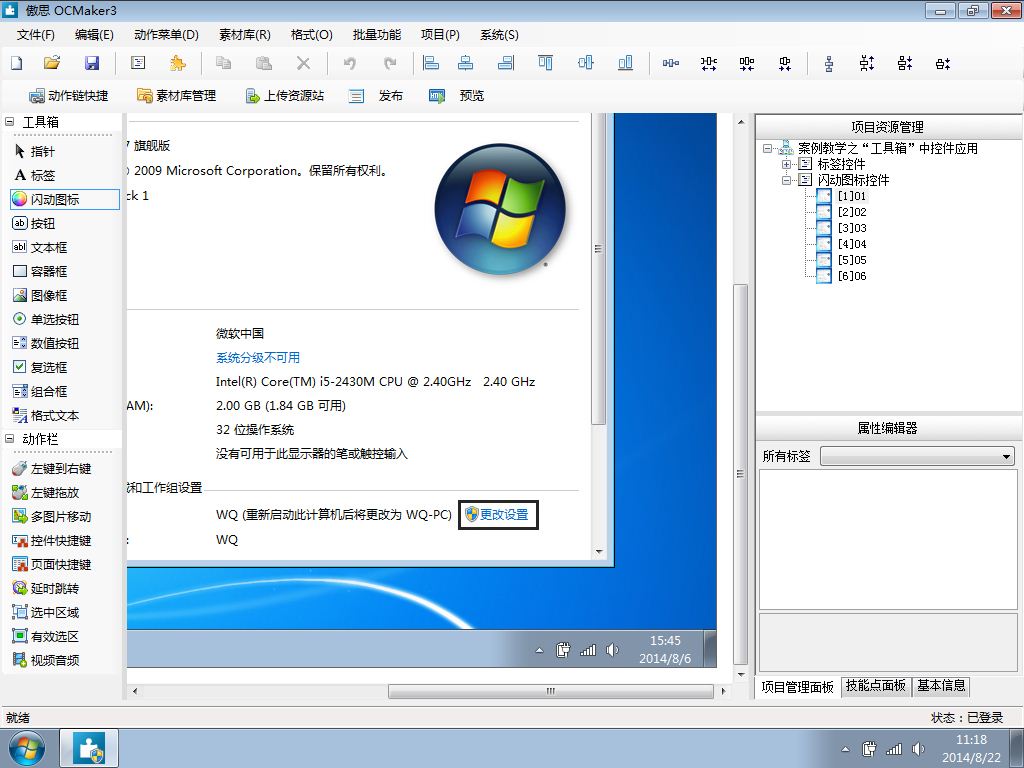This screenshot has height=768, width=1024.
Task: Open the 编辑(E) menu
Action: point(94,35)
